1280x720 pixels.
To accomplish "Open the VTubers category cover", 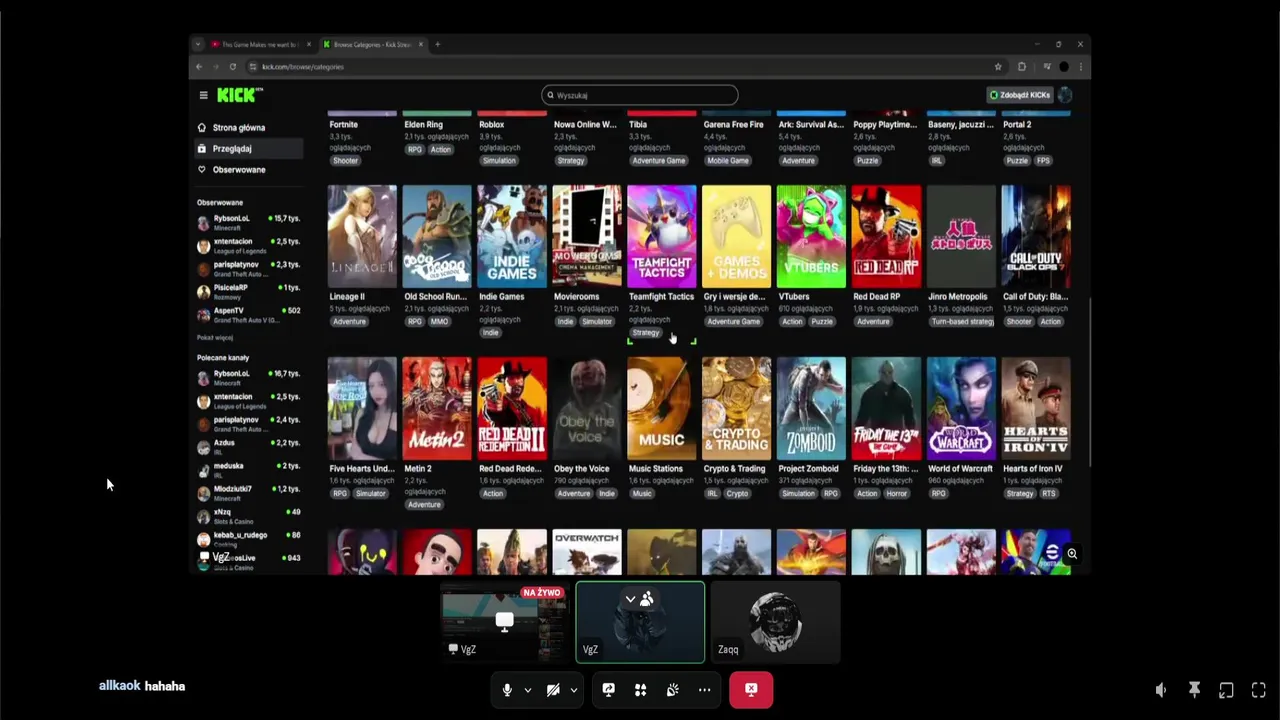I will coord(811,236).
